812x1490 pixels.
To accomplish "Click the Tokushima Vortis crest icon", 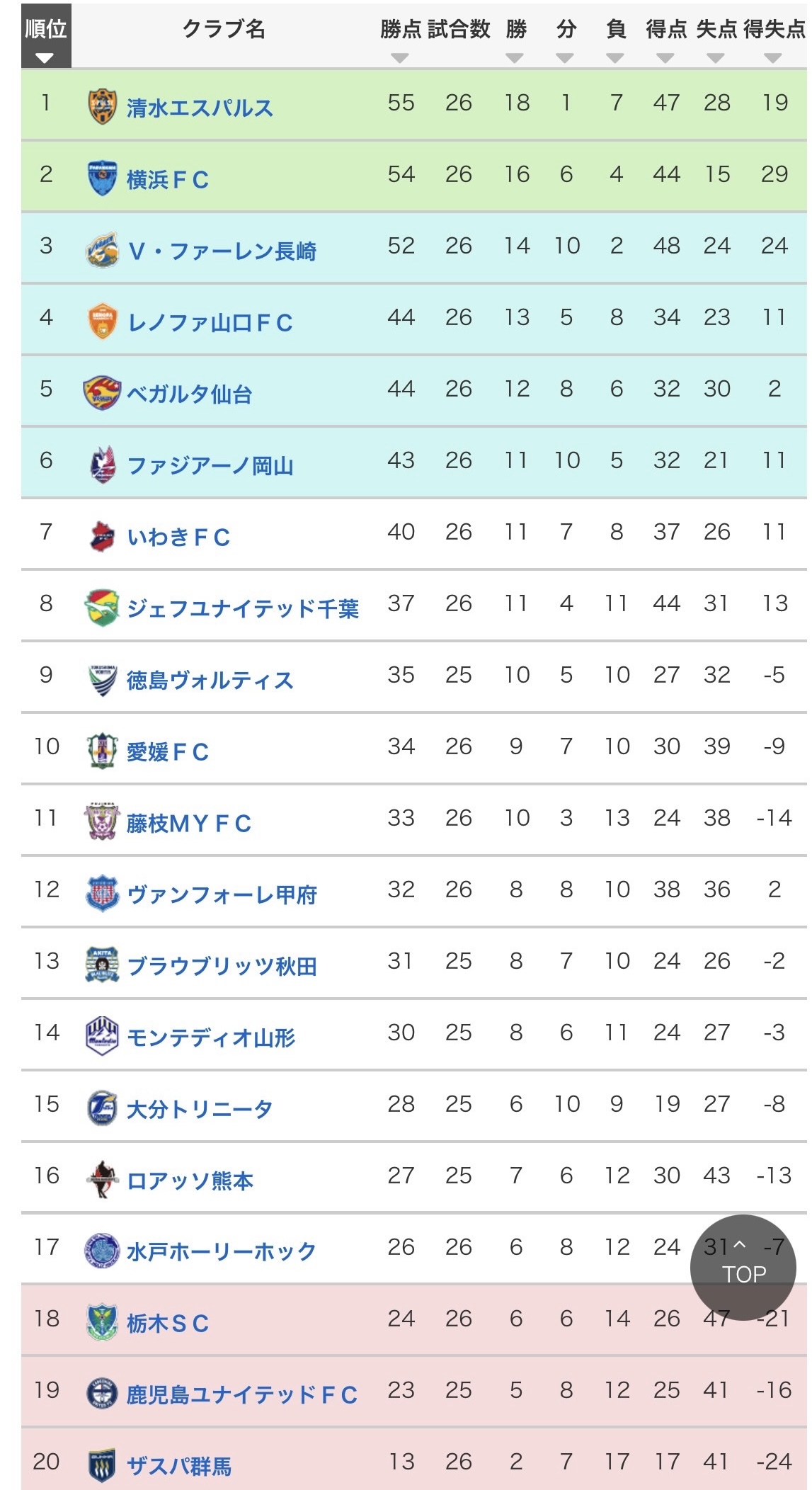I will [x=103, y=679].
